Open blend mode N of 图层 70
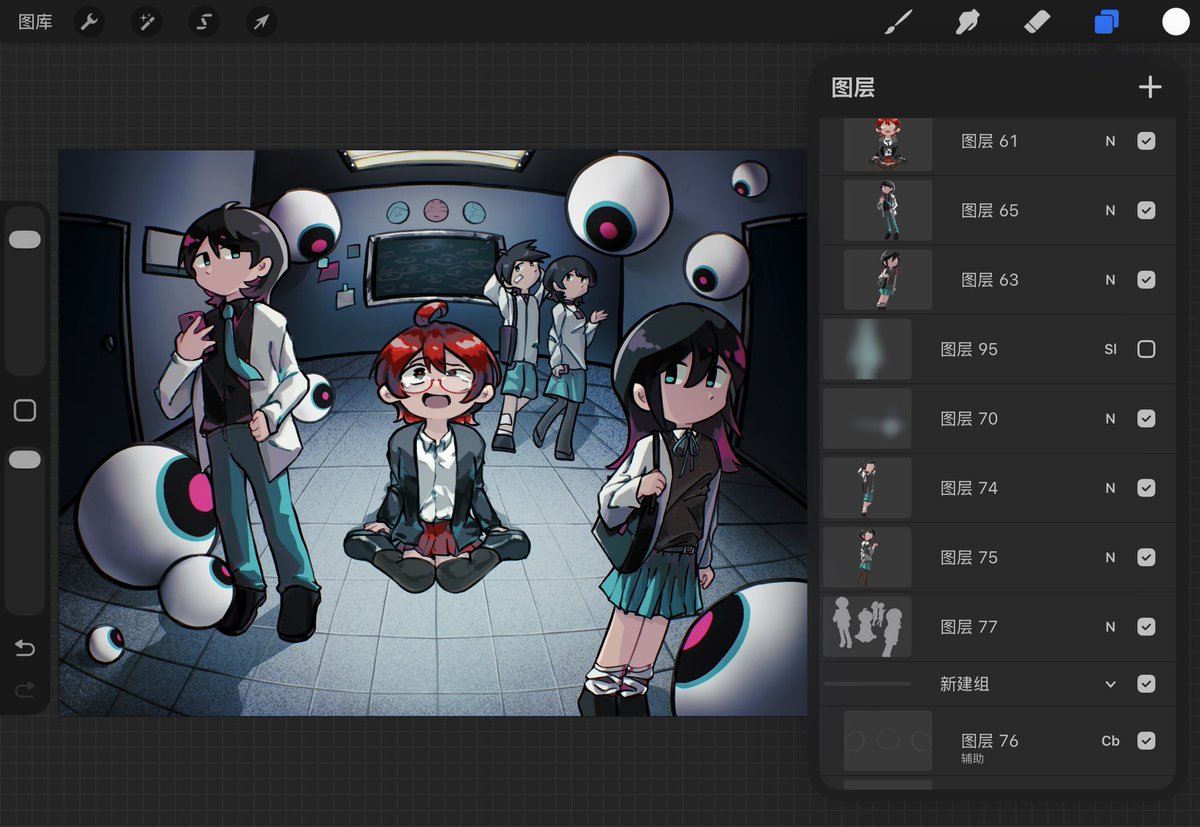The image size is (1200, 827). (1110, 419)
